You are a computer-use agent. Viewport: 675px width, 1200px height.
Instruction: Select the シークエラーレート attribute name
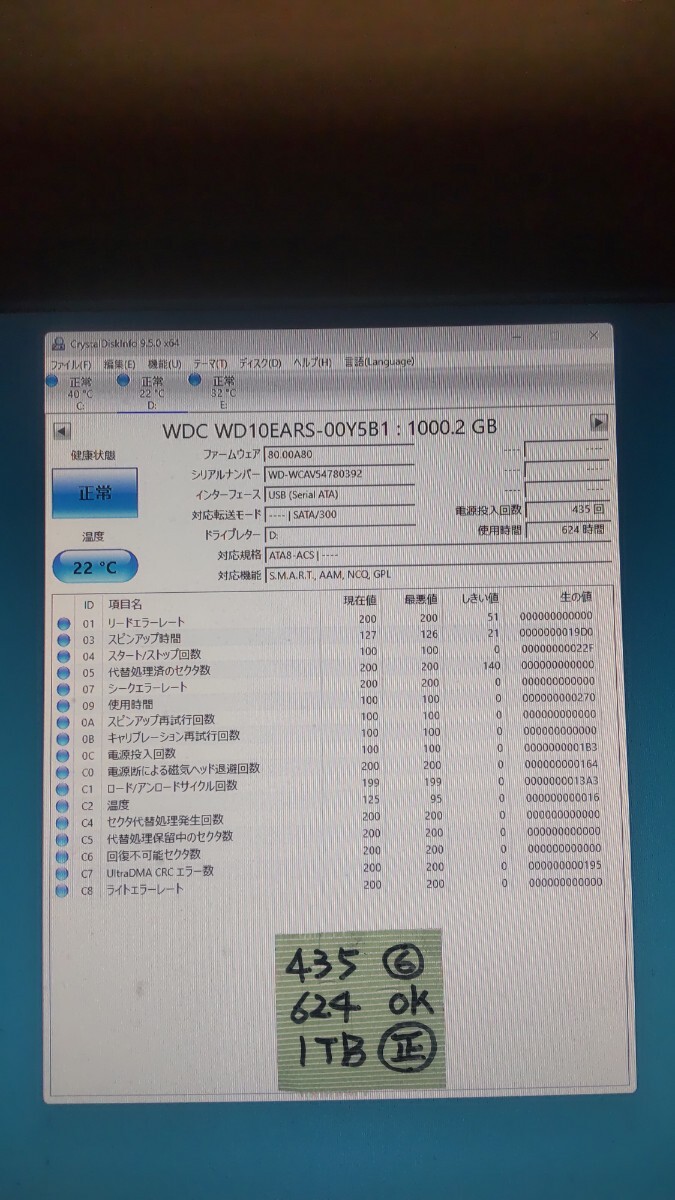(147, 687)
